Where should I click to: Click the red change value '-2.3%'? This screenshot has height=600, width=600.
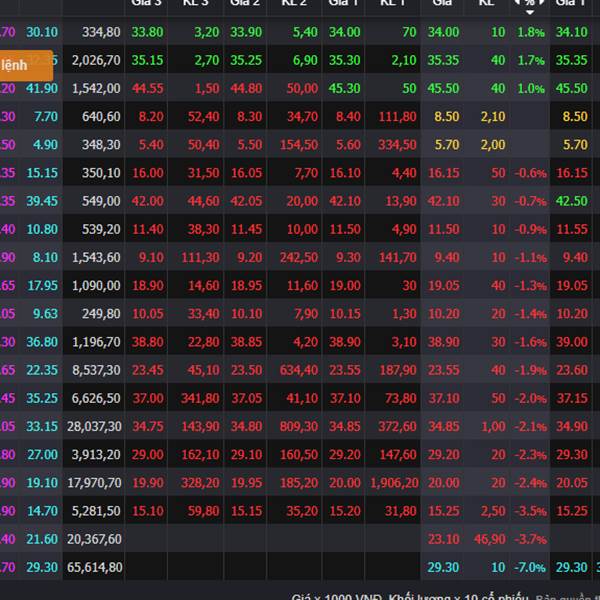coord(530,455)
